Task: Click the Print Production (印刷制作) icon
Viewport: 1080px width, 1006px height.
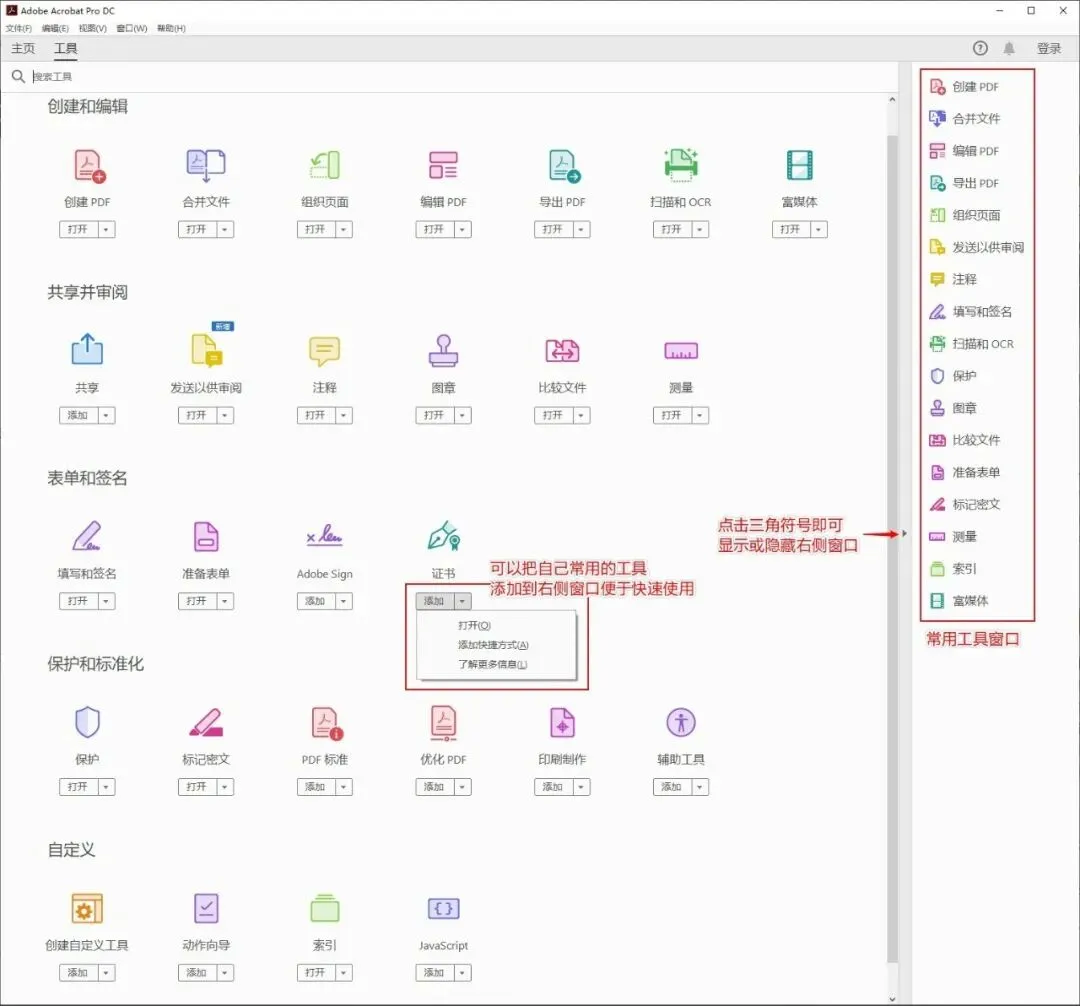Action: [x=562, y=722]
